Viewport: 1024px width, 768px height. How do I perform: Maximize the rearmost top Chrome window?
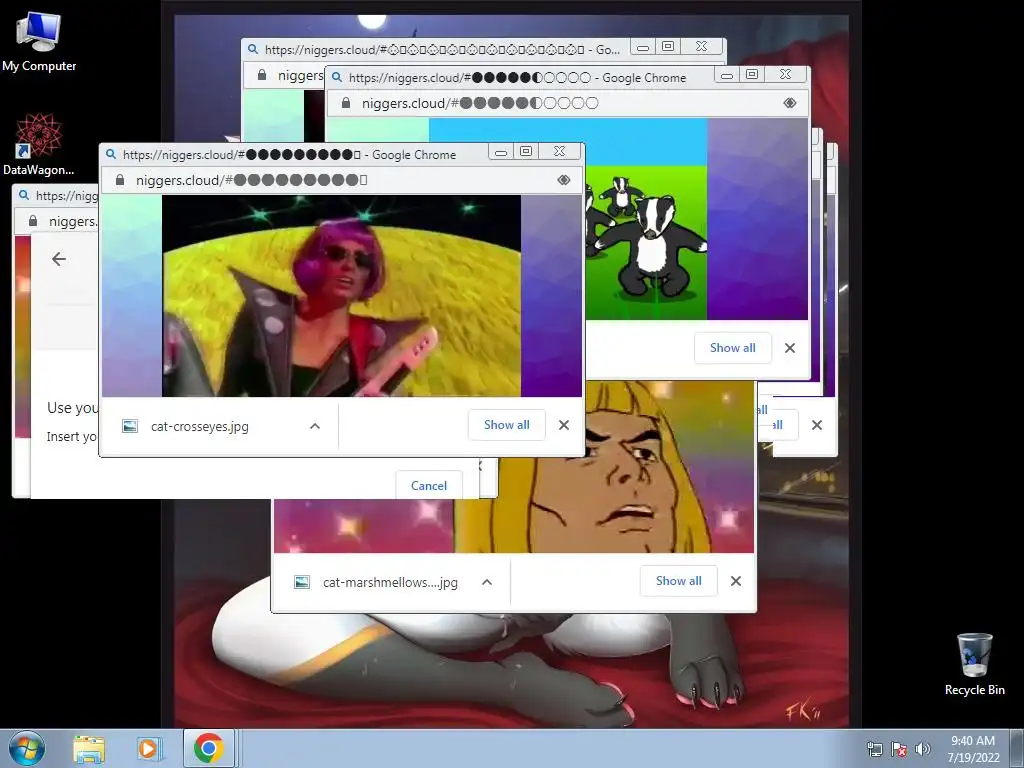click(667, 47)
